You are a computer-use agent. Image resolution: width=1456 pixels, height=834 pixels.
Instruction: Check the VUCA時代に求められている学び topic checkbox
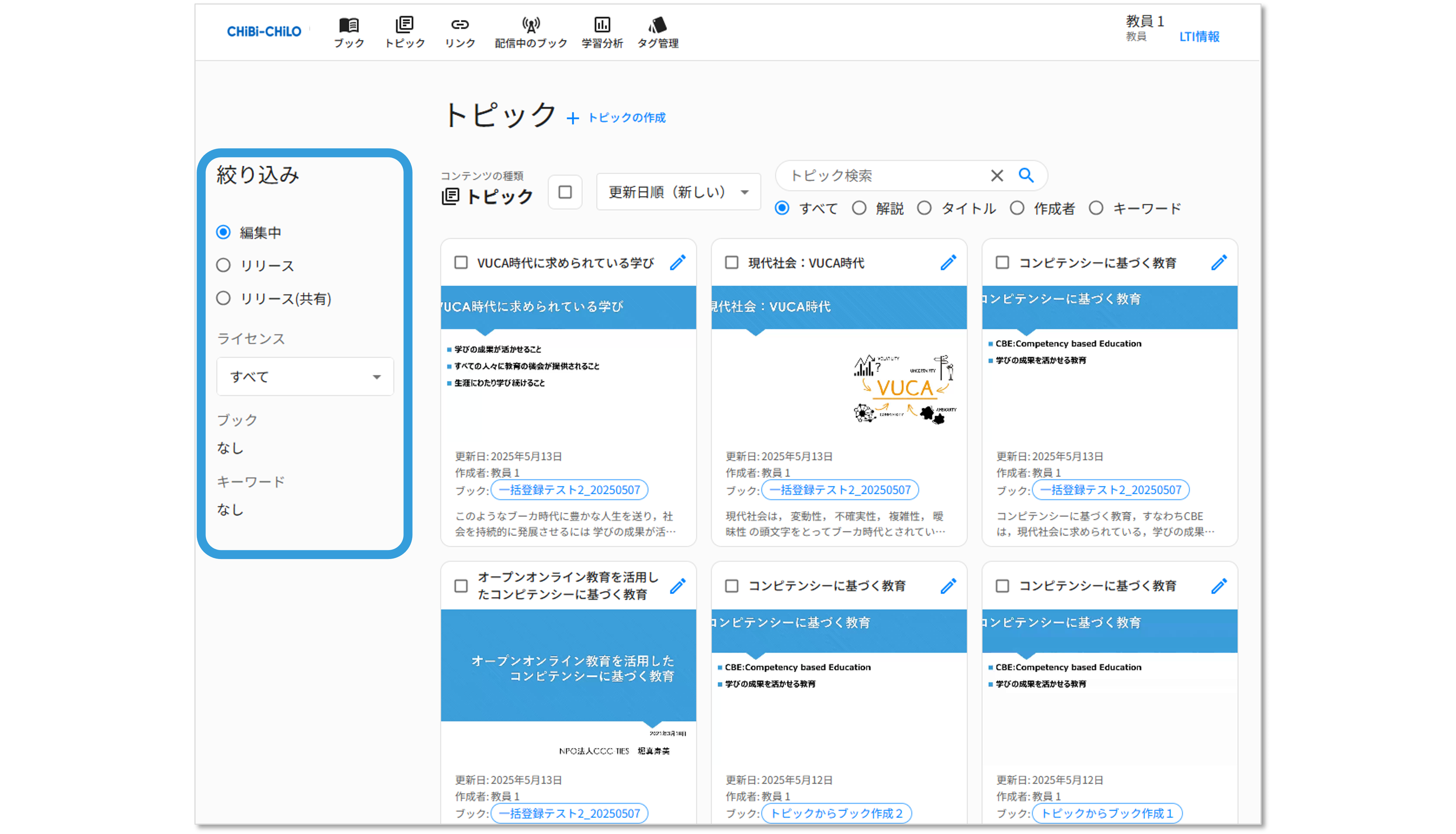click(x=461, y=263)
